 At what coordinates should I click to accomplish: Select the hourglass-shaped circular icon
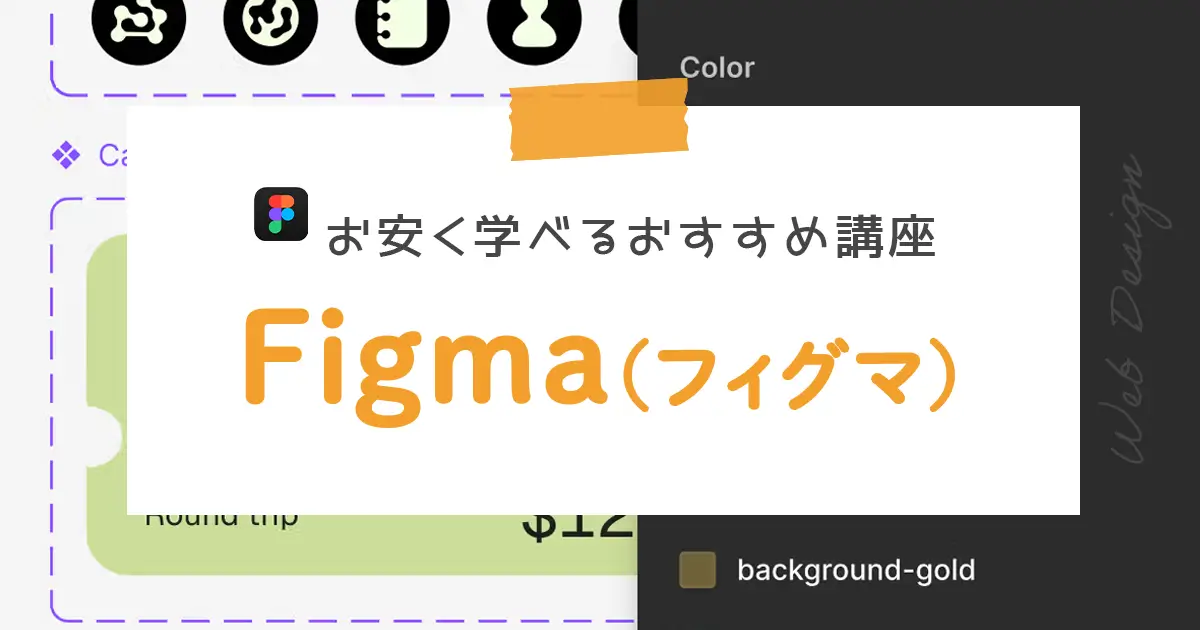click(x=535, y=21)
